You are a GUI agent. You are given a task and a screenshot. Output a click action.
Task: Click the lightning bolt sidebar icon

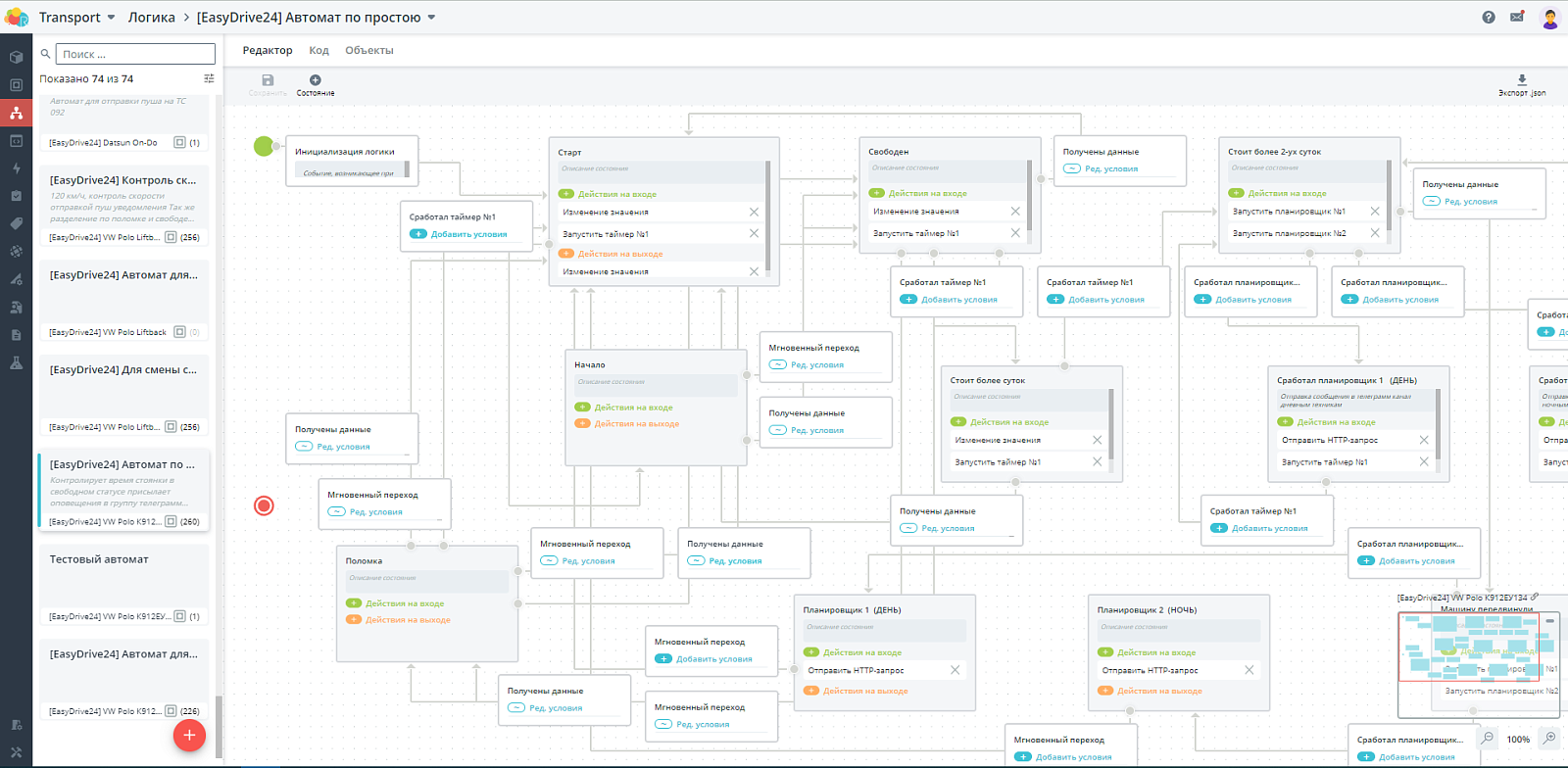[x=16, y=168]
